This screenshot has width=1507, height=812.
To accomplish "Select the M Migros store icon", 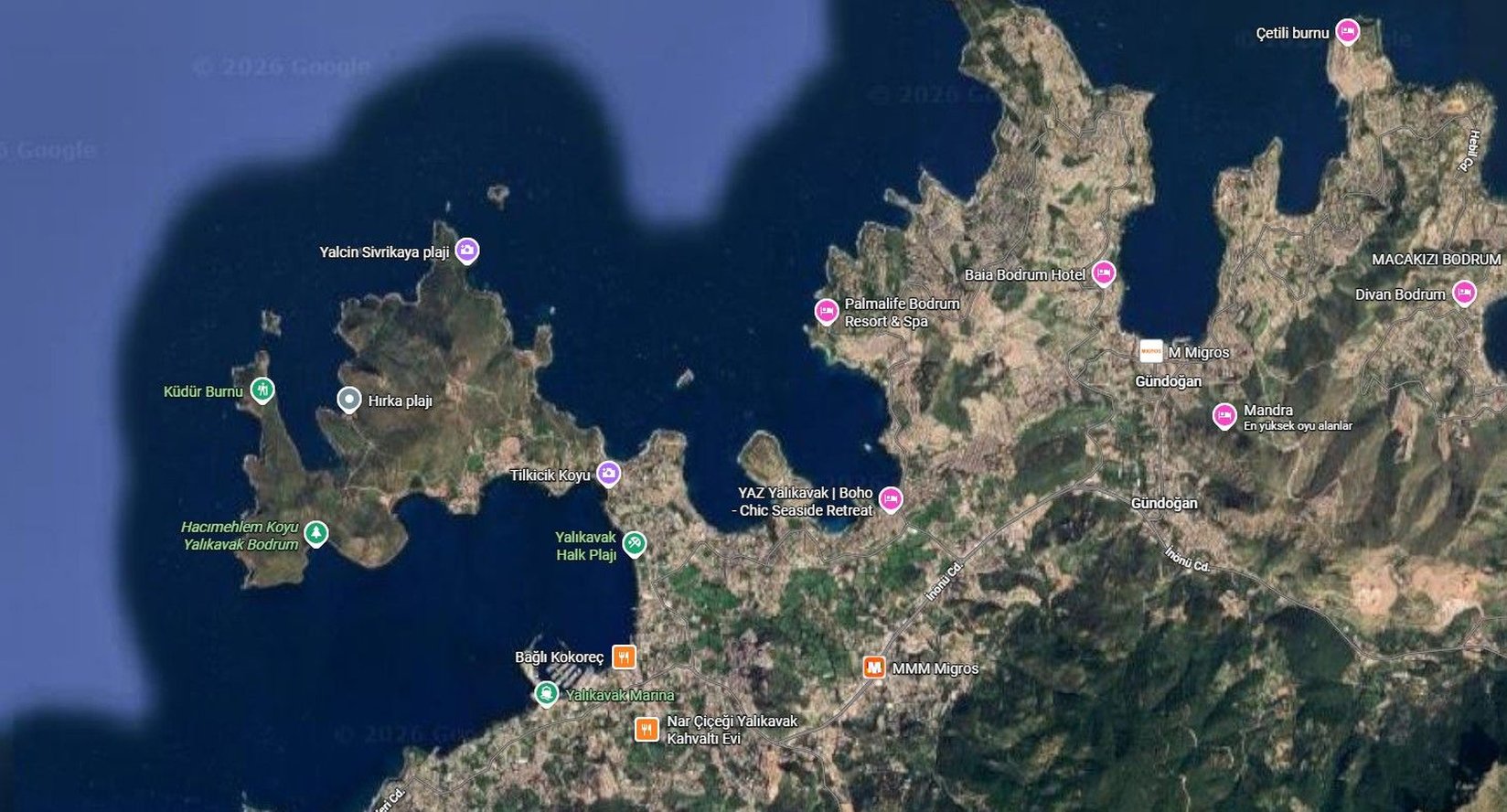I will pyautogui.click(x=1151, y=351).
